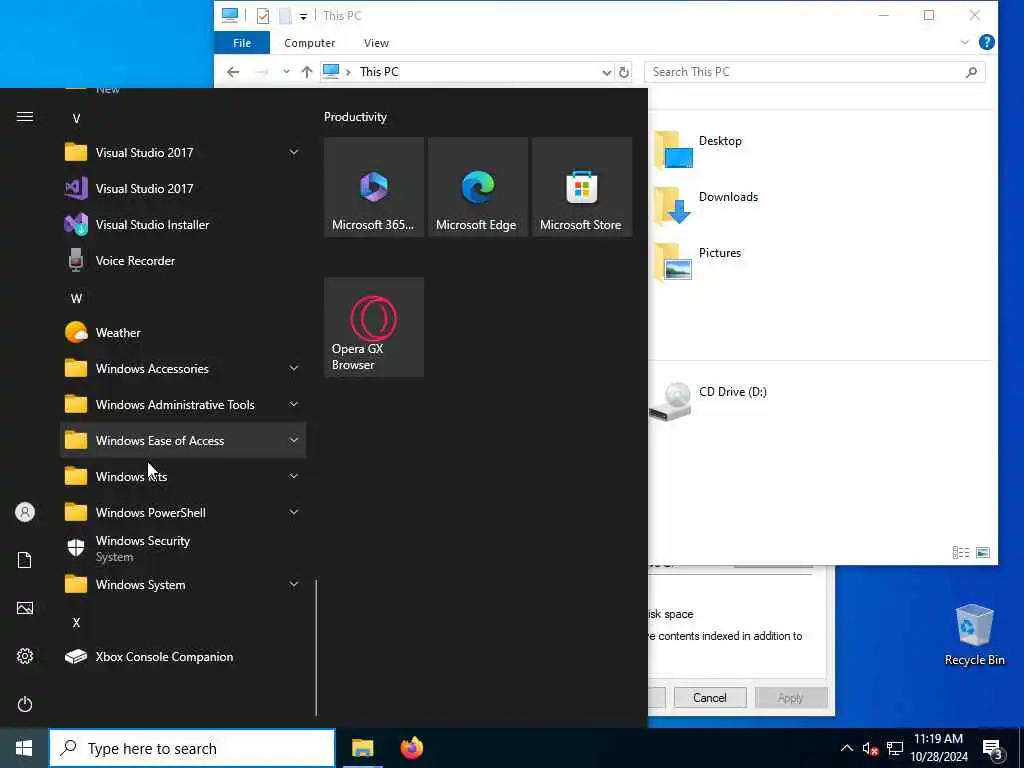Select the Pictures folder in This PC
This screenshot has height=768, width=1024.
[x=697, y=261]
